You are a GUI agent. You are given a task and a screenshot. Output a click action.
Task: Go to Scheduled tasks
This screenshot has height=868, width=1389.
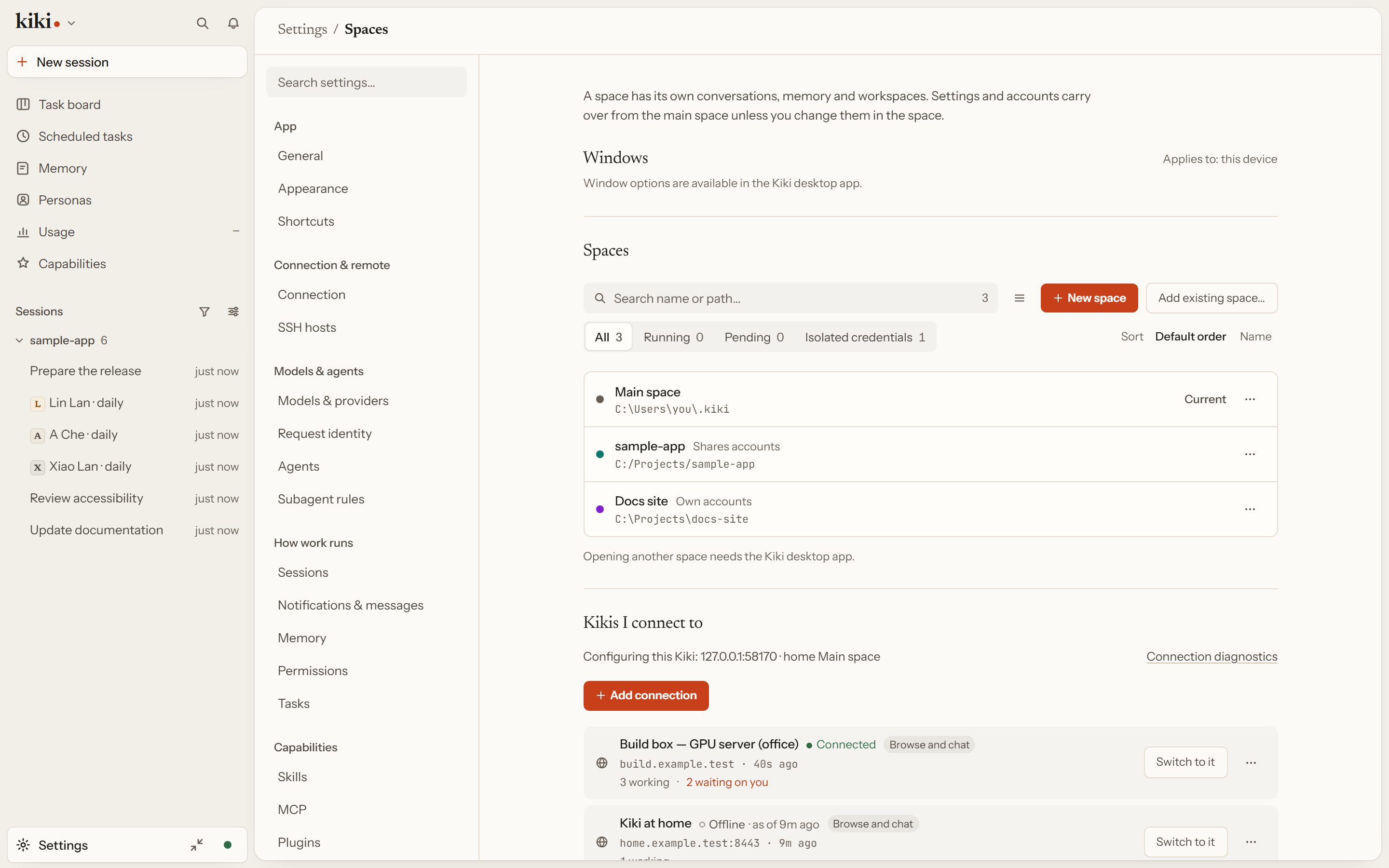pyautogui.click(x=127, y=136)
